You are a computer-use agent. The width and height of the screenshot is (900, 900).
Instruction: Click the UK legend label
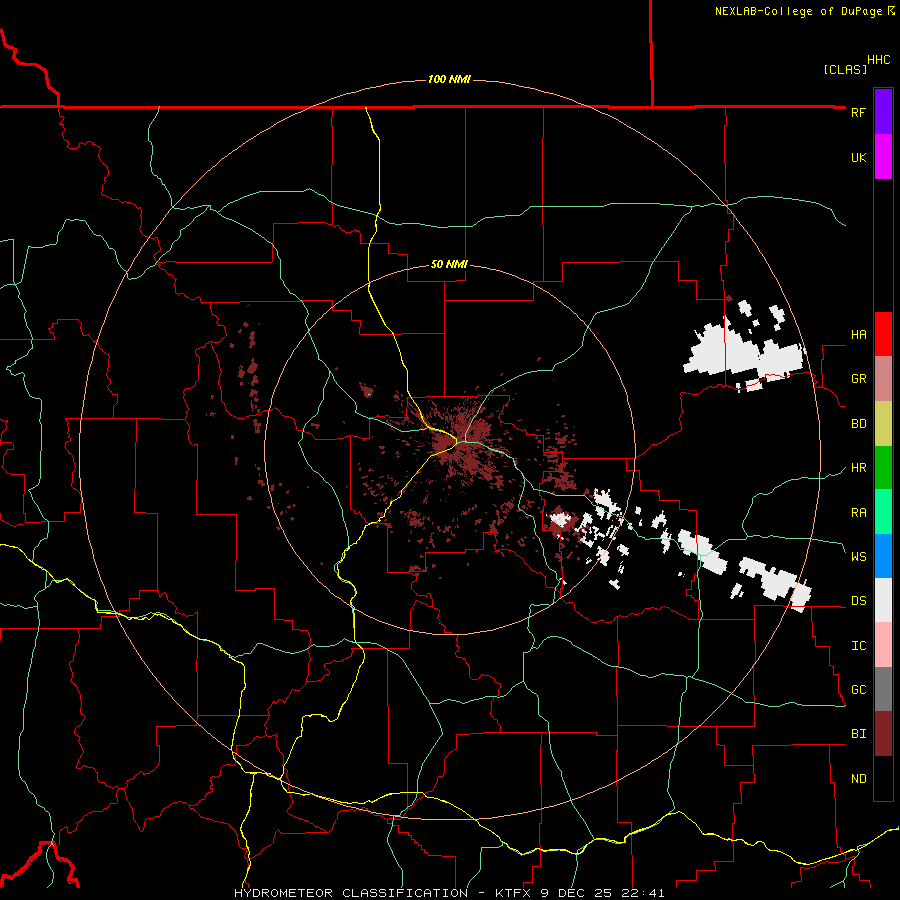tap(858, 157)
